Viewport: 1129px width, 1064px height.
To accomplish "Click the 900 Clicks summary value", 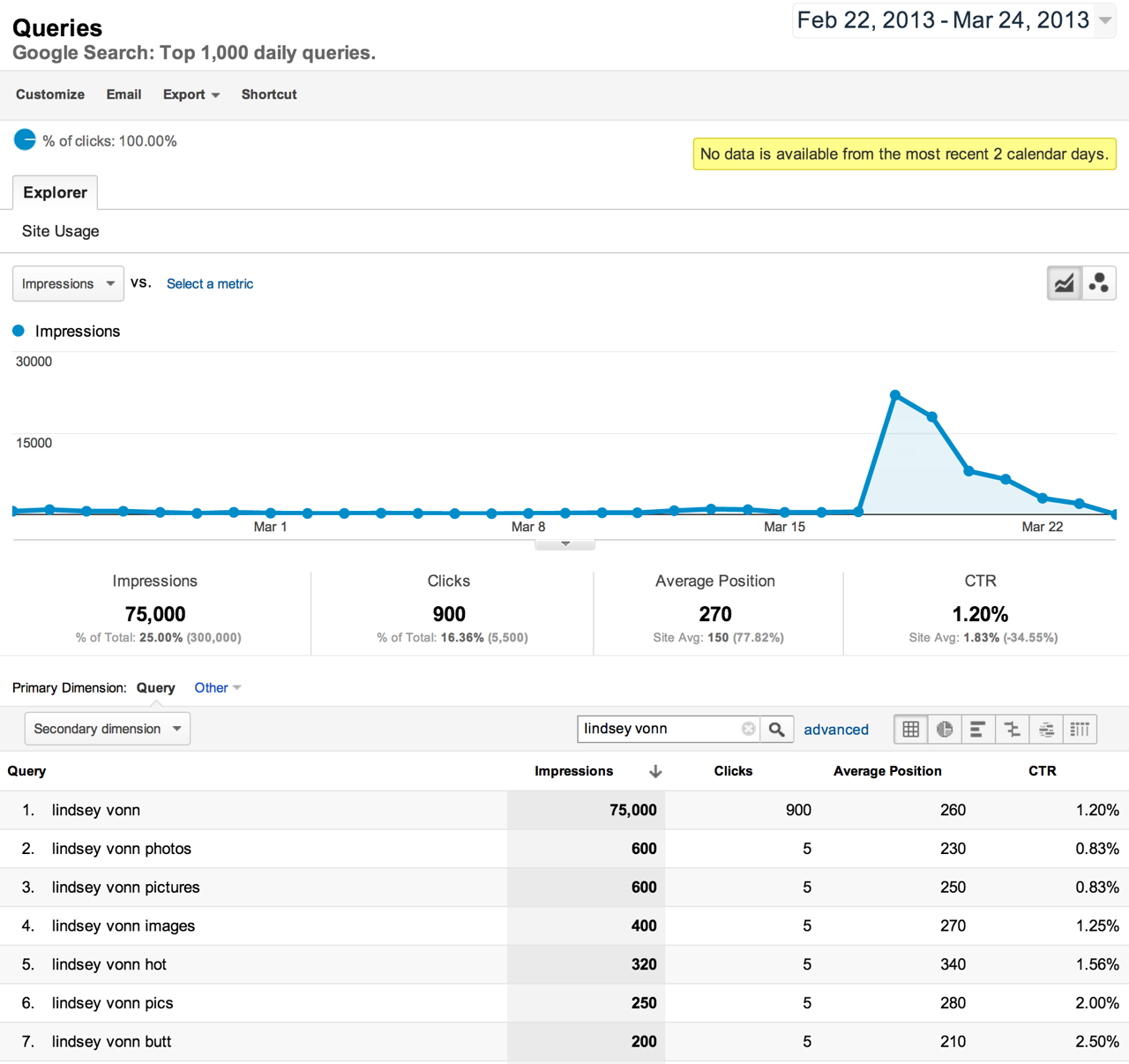I will point(449,614).
